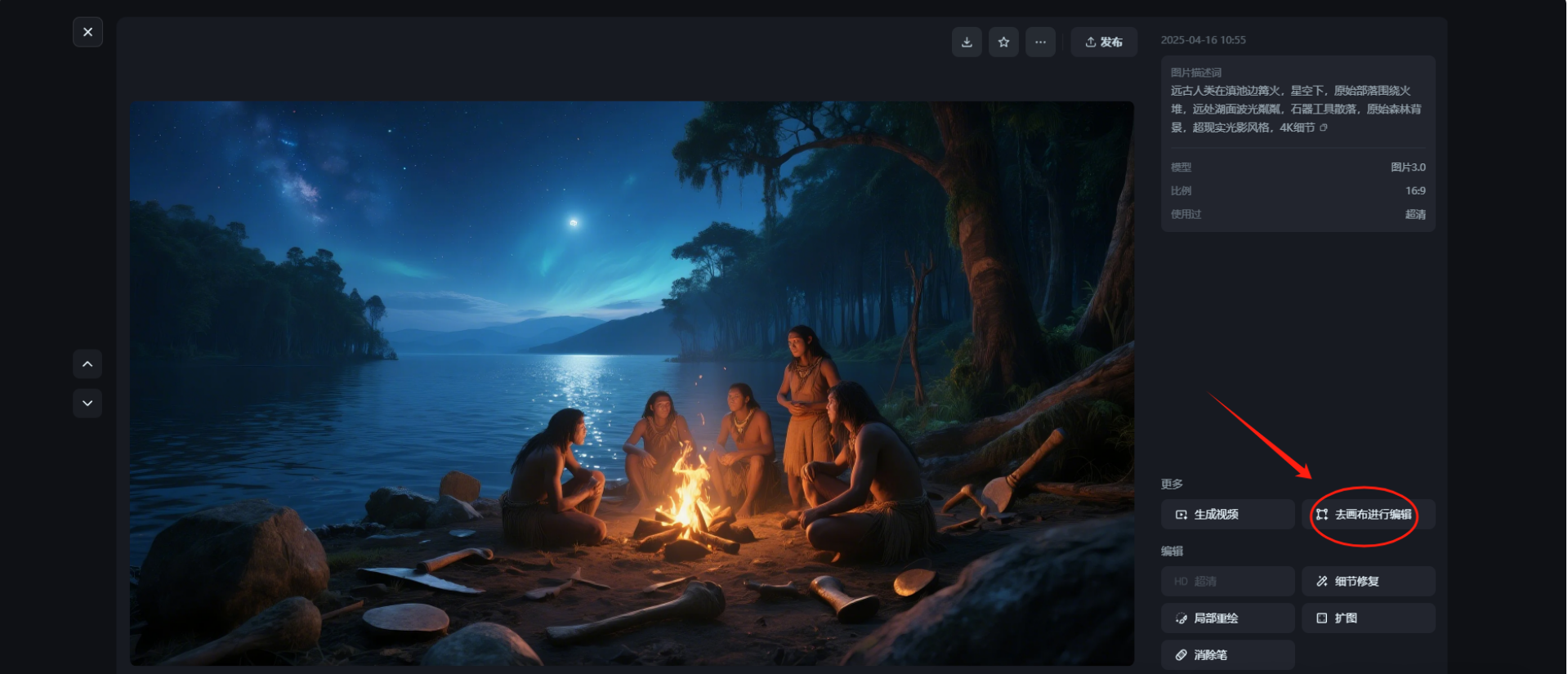
Task: Click the campfire image preview
Action: 632,383
